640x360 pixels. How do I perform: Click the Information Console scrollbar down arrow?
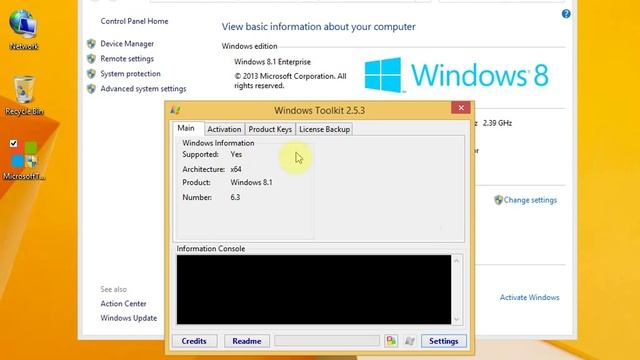pos(457,319)
